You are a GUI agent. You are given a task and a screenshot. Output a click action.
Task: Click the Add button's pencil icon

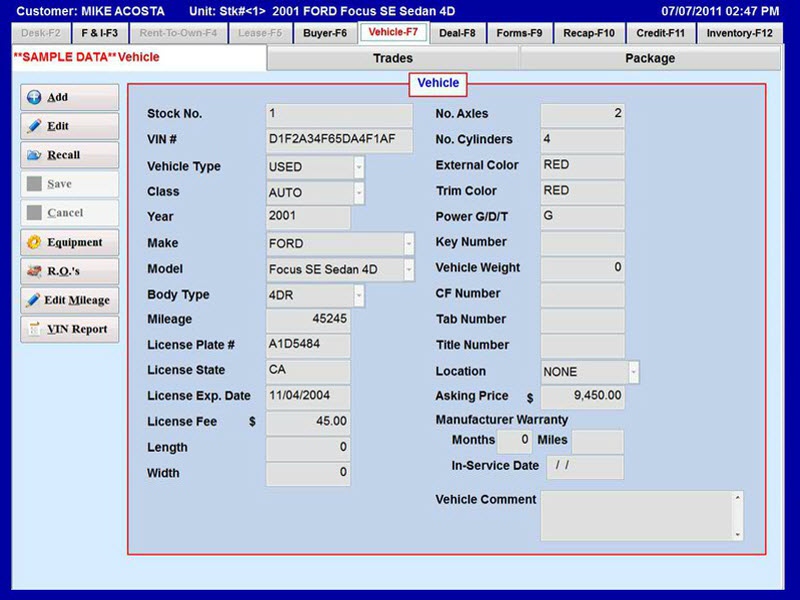(33, 96)
